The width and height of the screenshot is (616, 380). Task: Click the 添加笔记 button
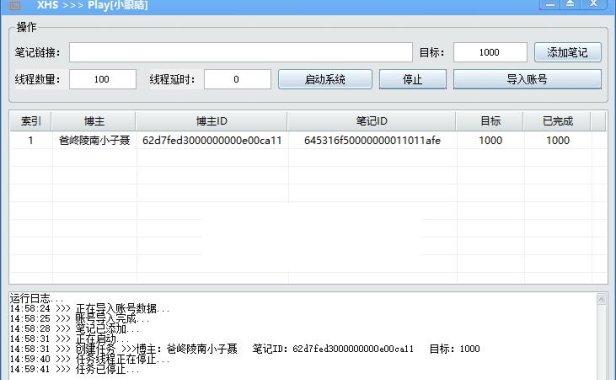pos(568,52)
